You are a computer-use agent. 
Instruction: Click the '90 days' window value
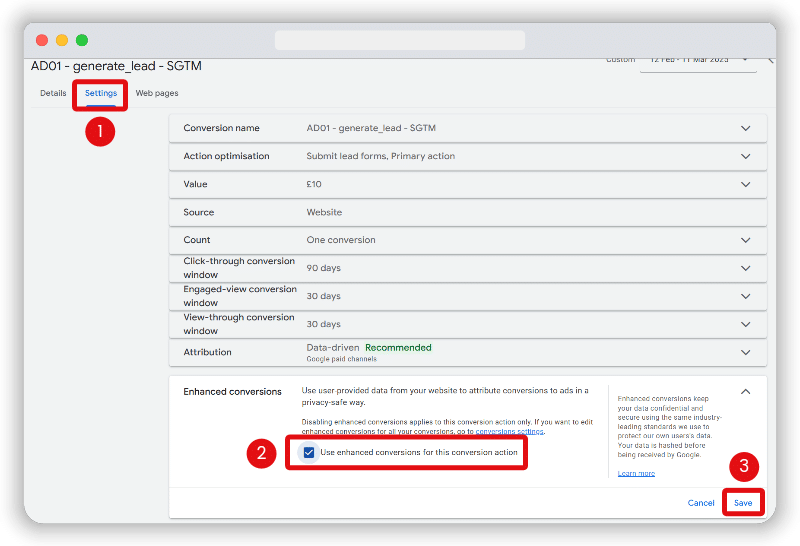coord(323,268)
